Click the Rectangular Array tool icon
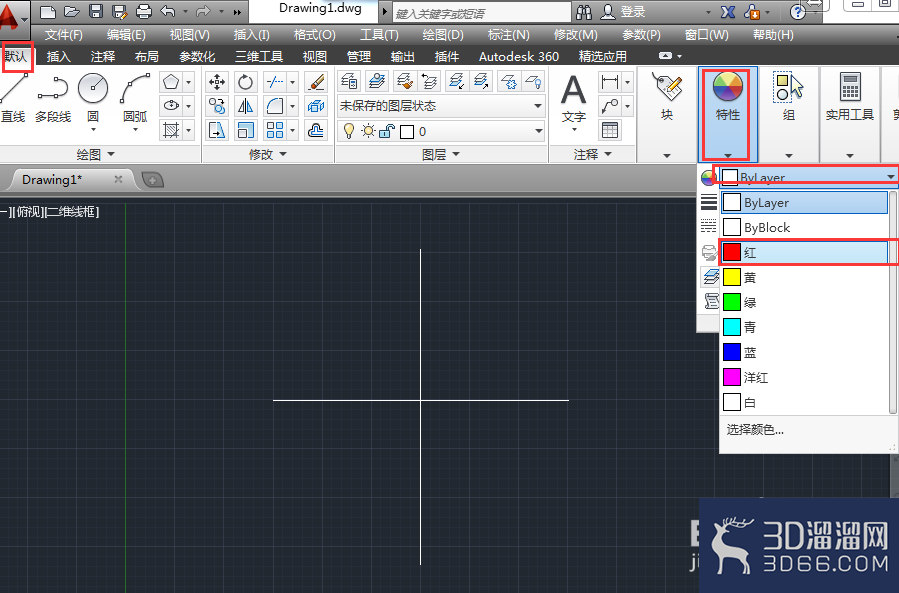This screenshot has width=899, height=593. click(x=275, y=130)
